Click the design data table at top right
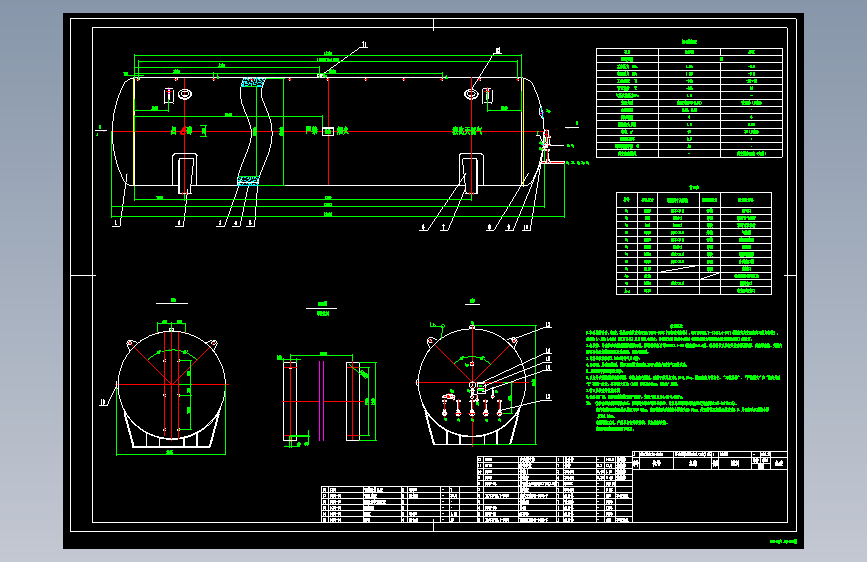 pyautogui.click(x=689, y=103)
